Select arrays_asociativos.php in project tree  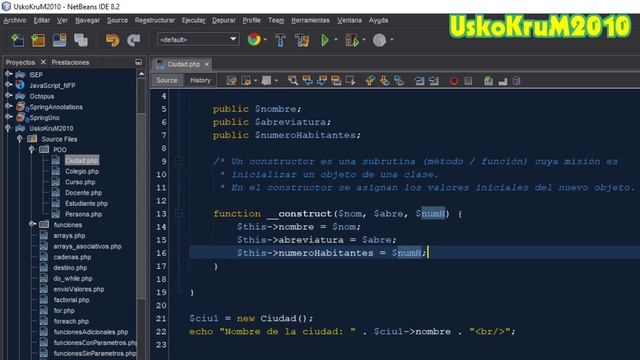tap(87, 246)
